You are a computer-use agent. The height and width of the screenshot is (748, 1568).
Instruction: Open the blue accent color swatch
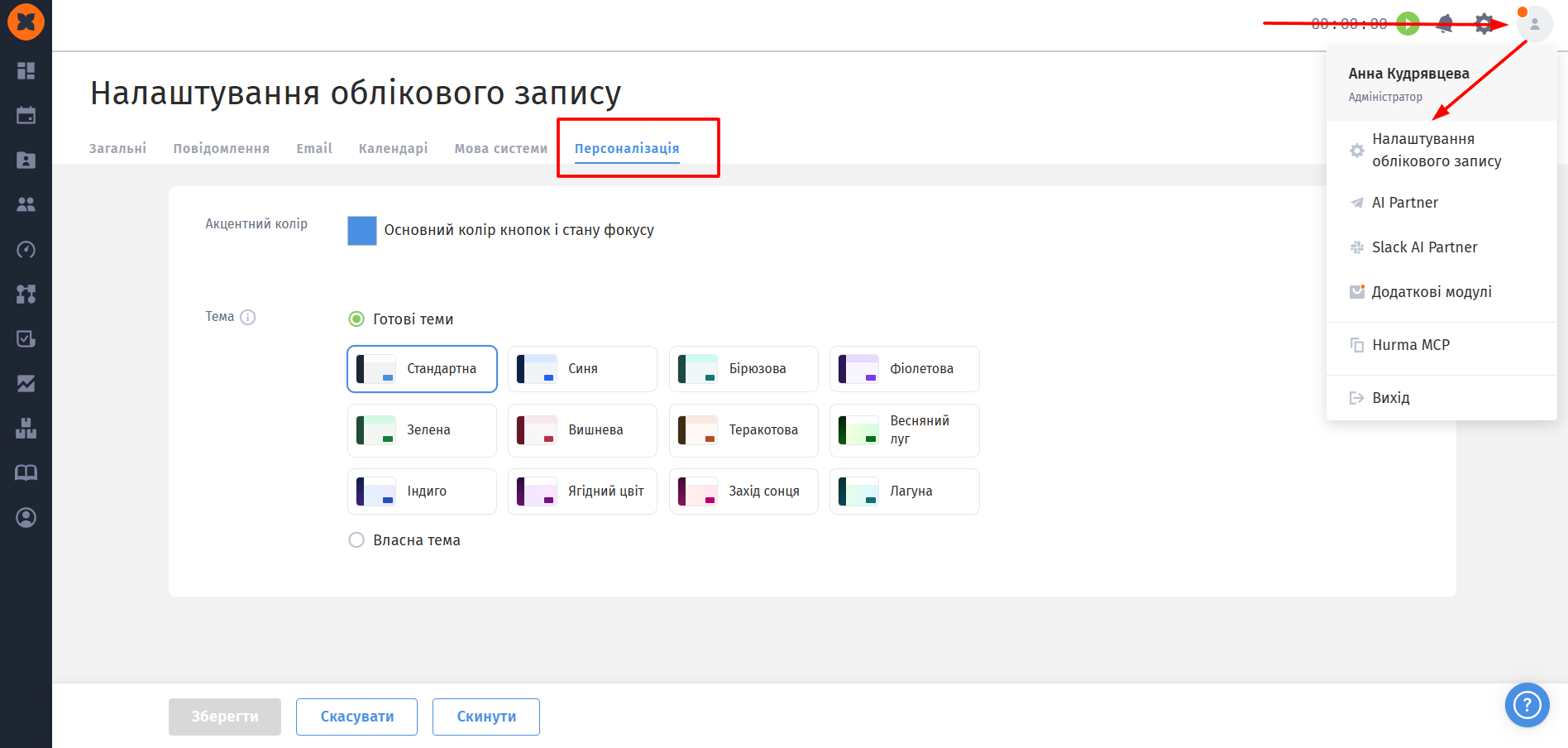(362, 231)
